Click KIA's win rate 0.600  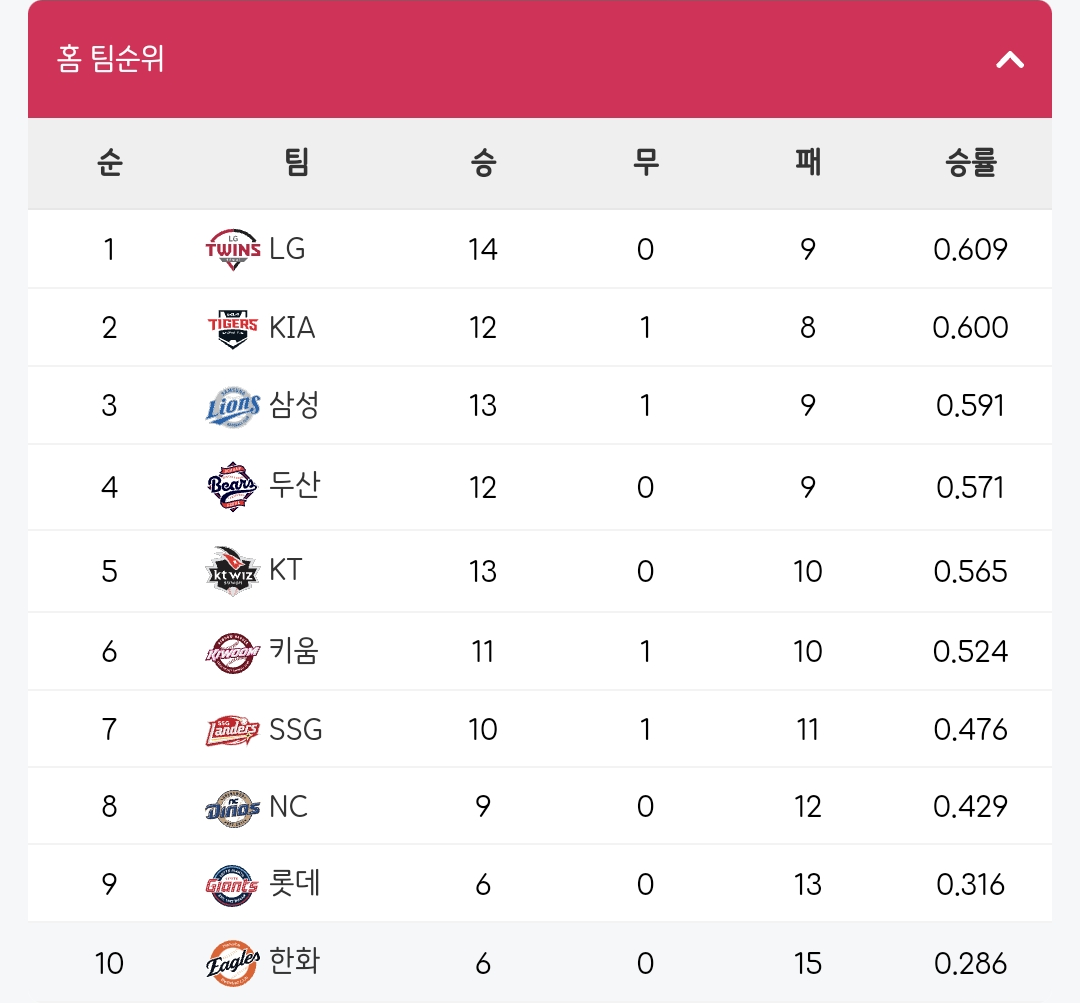coord(970,328)
